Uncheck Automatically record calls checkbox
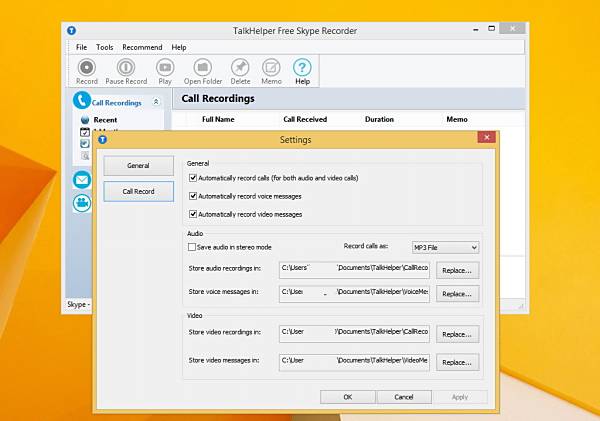The width and height of the screenshot is (600, 421). 193,178
